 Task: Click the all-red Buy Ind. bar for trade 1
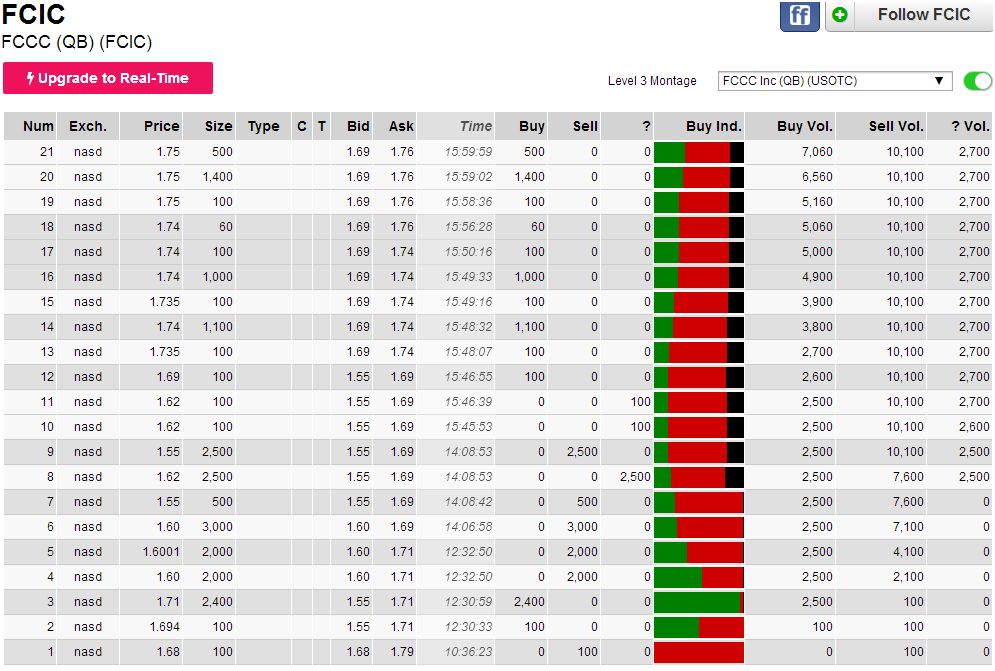699,652
